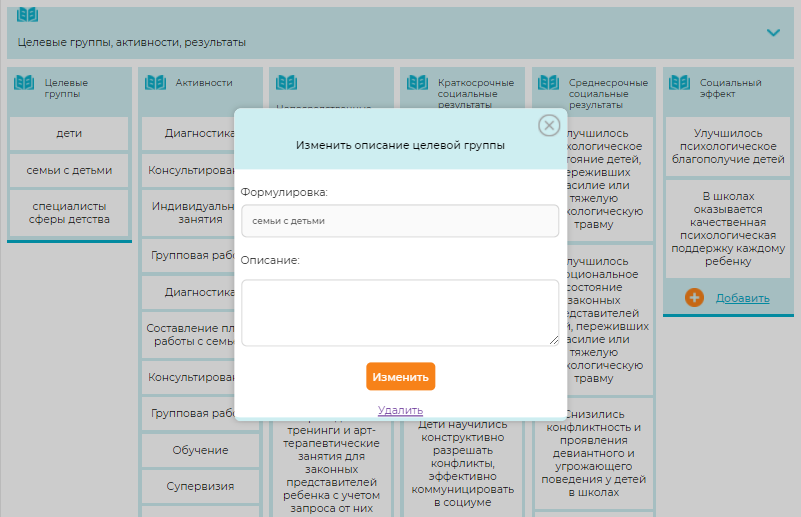801x517 pixels.
Task: Click the Описание text area
Action: [400, 312]
